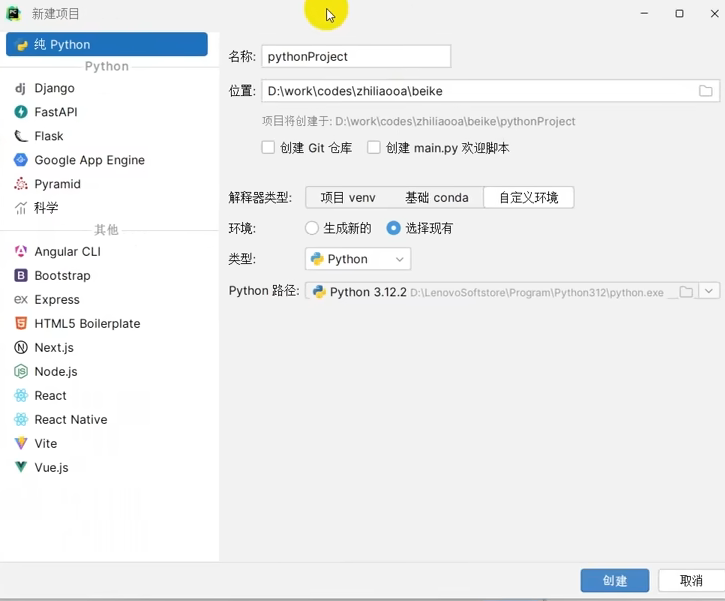
Task: Select HTML5 Boilerplate list entry
Action: click(109, 323)
